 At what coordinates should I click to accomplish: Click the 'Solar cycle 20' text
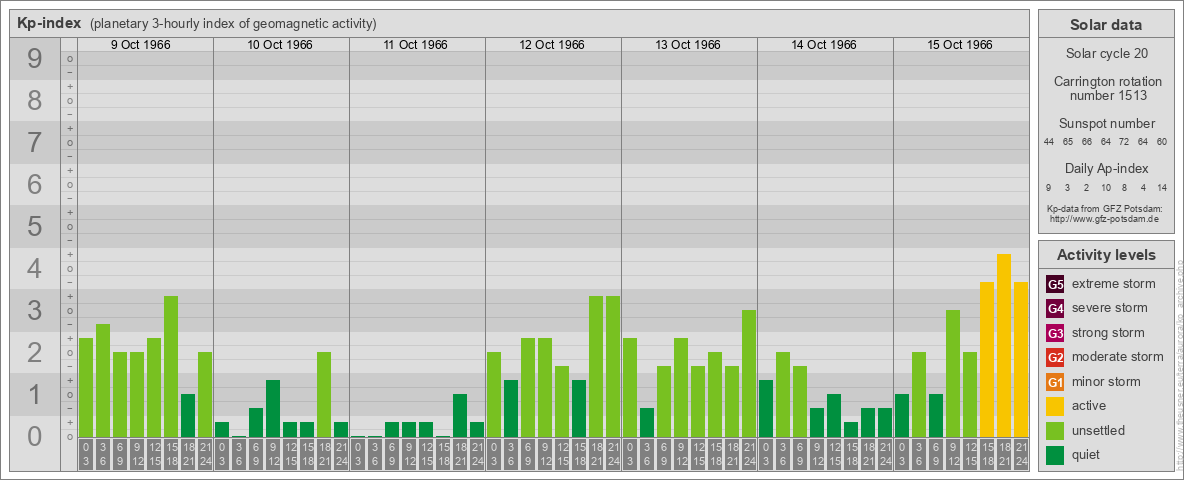pos(1106,54)
